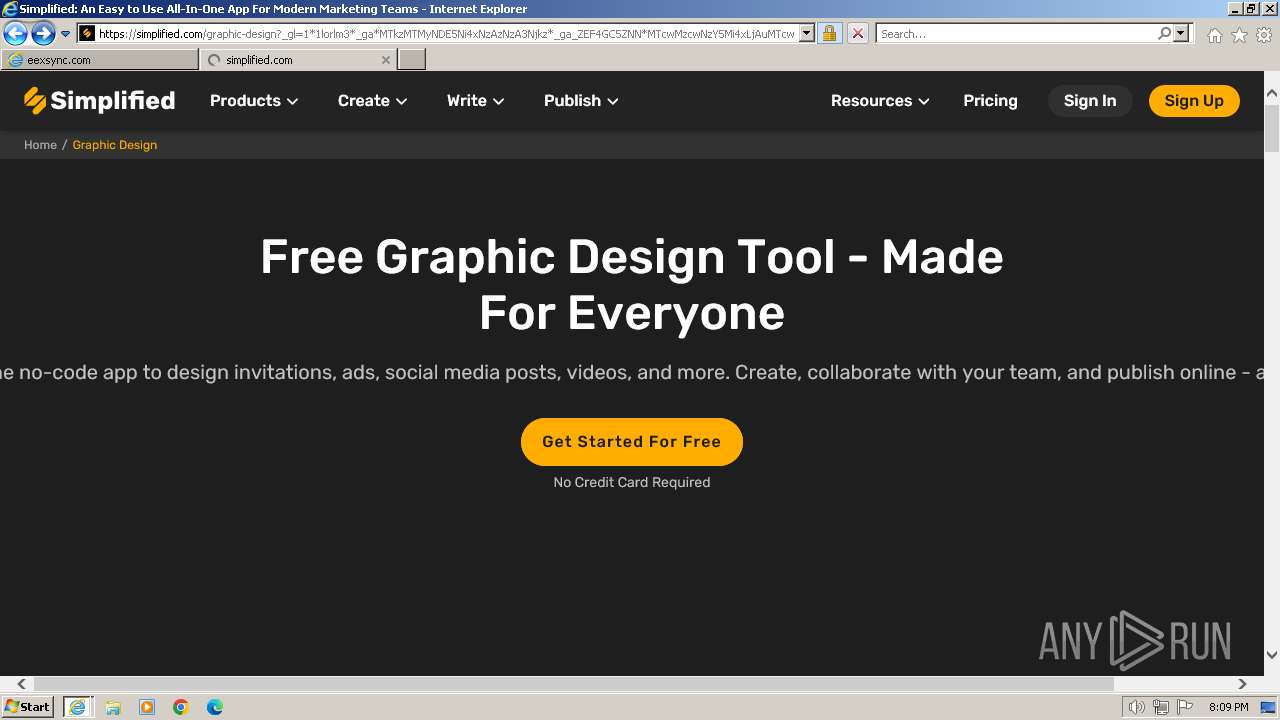
Task: Open Favorites star icon
Action: click(1239, 35)
